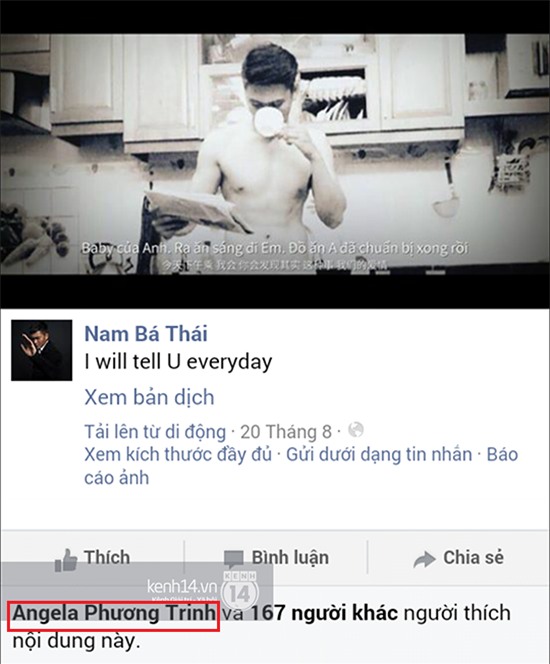The image size is (550, 664).
Task: Select Gửi dưới dạng tin nhắn
Action: coord(379,455)
